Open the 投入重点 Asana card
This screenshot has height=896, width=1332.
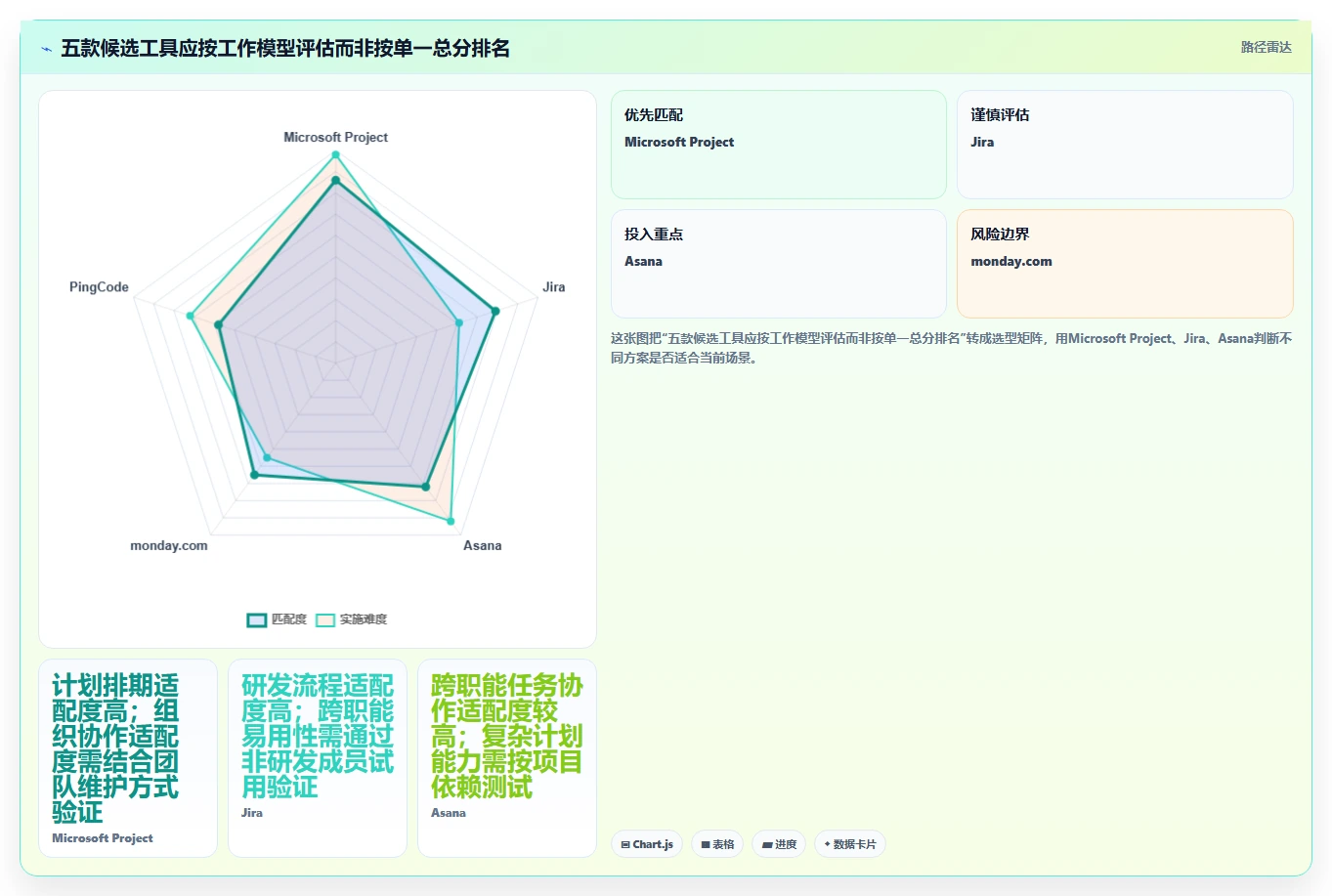[779, 264]
